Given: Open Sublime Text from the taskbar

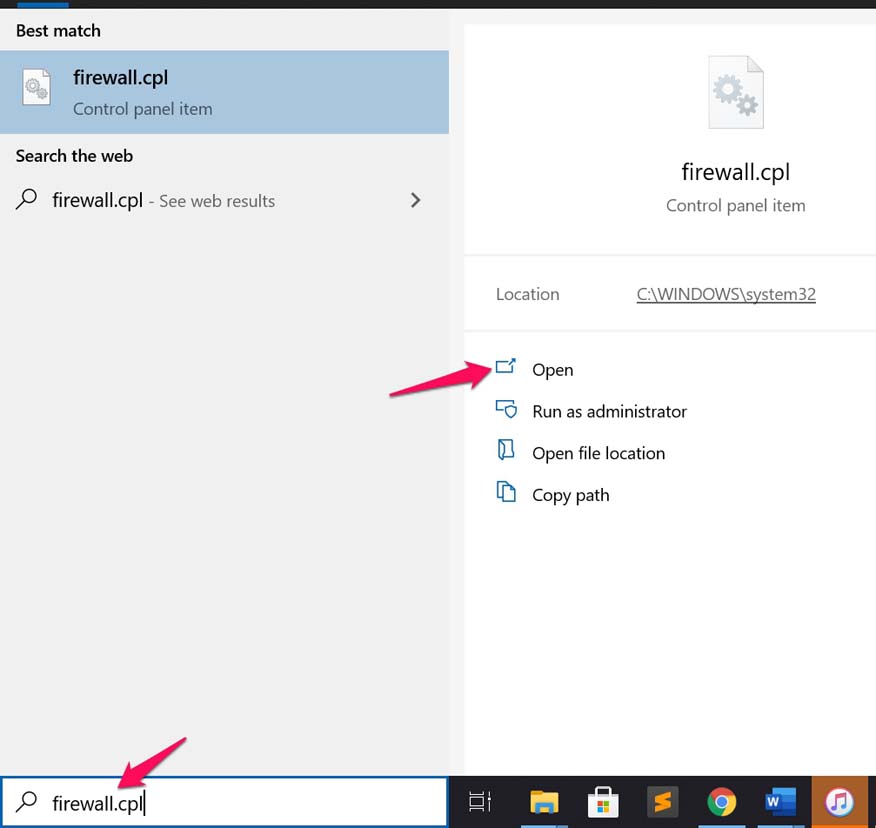Looking at the screenshot, I should point(662,802).
